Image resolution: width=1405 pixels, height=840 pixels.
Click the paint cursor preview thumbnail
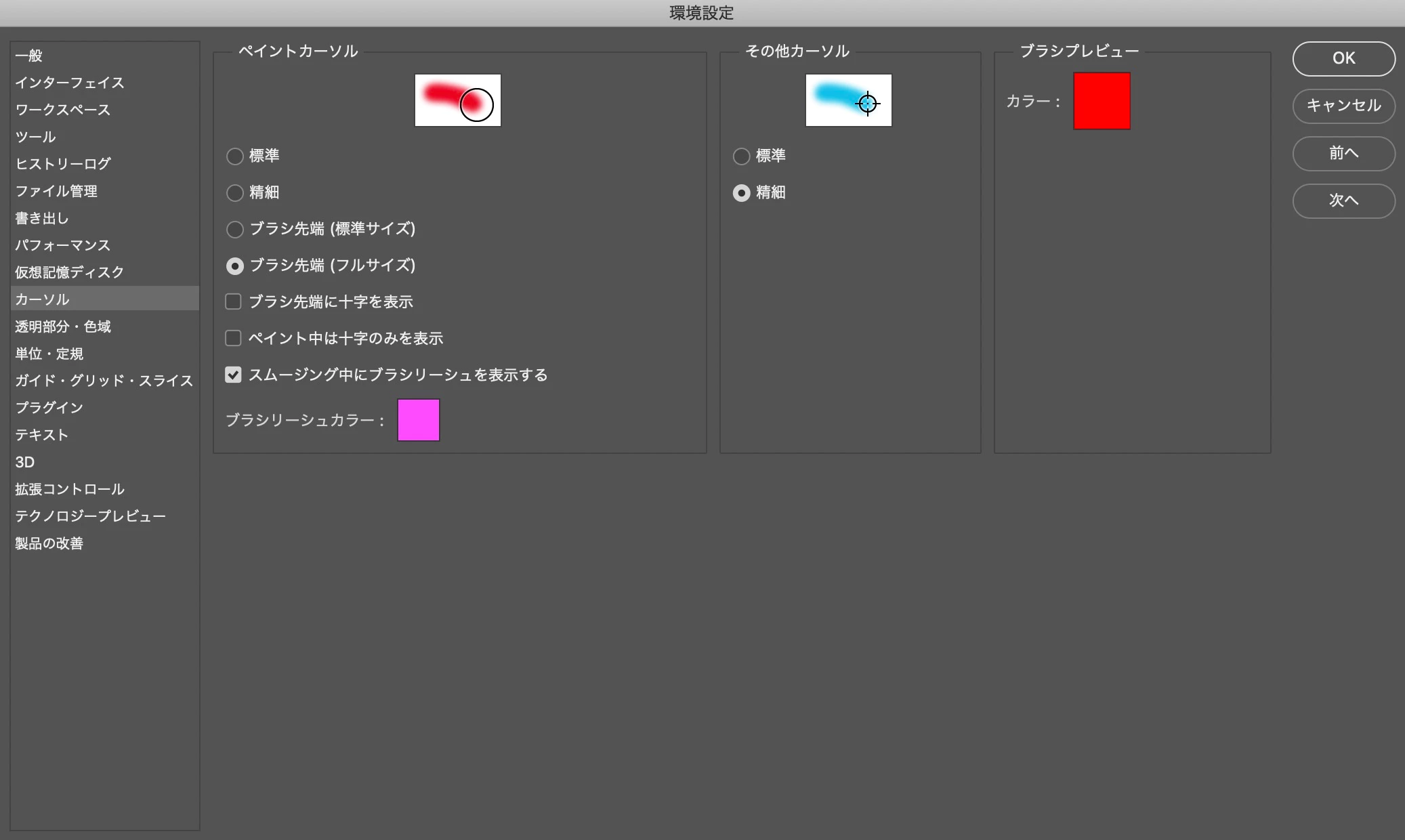pyautogui.click(x=457, y=100)
